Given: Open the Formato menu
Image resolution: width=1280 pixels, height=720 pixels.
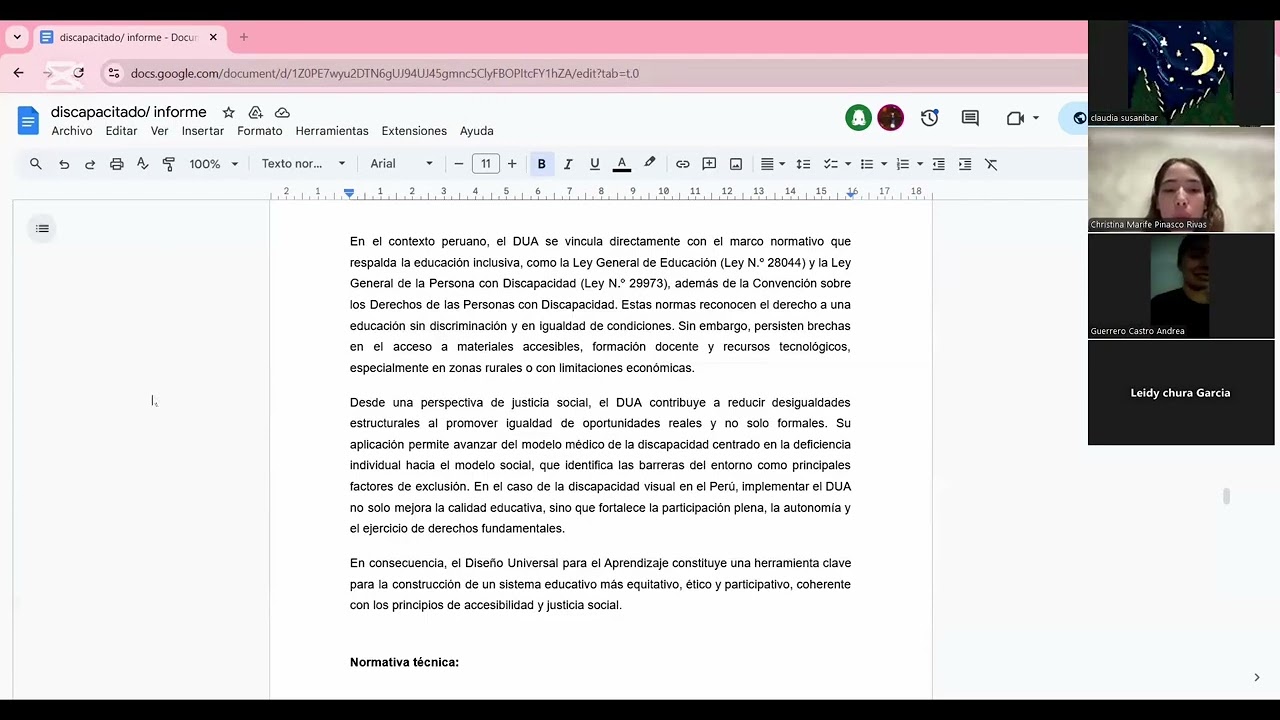Looking at the screenshot, I should point(260,131).
